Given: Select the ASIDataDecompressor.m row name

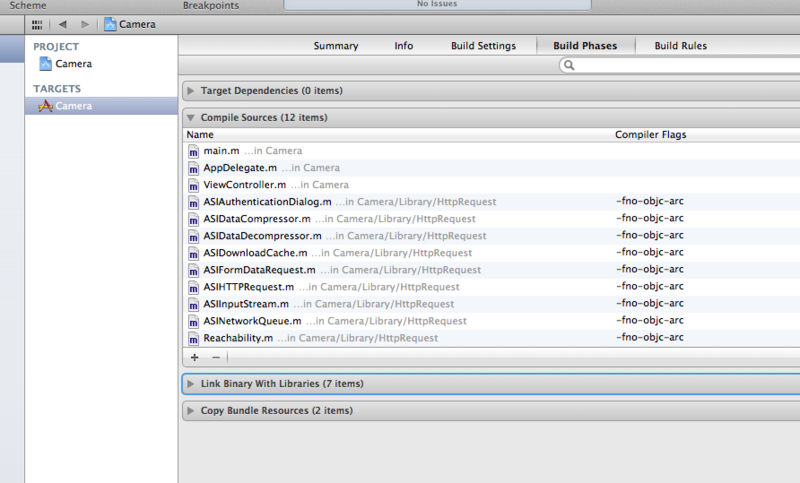Looking at the screenshot, I should 263,236.
